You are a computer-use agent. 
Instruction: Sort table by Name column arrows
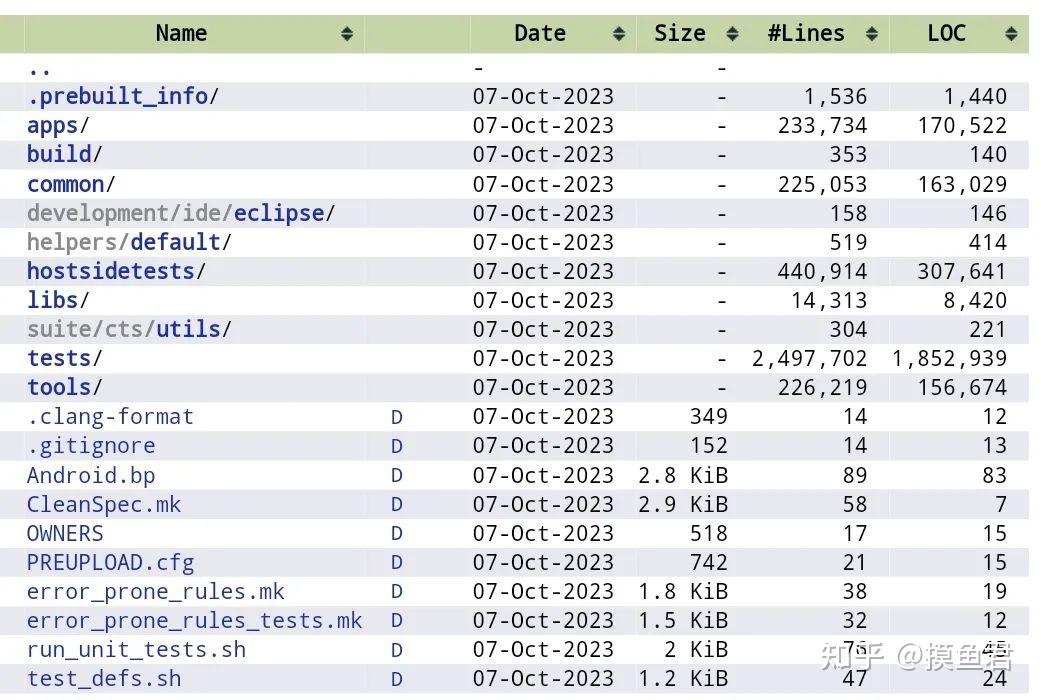[346, 34]
